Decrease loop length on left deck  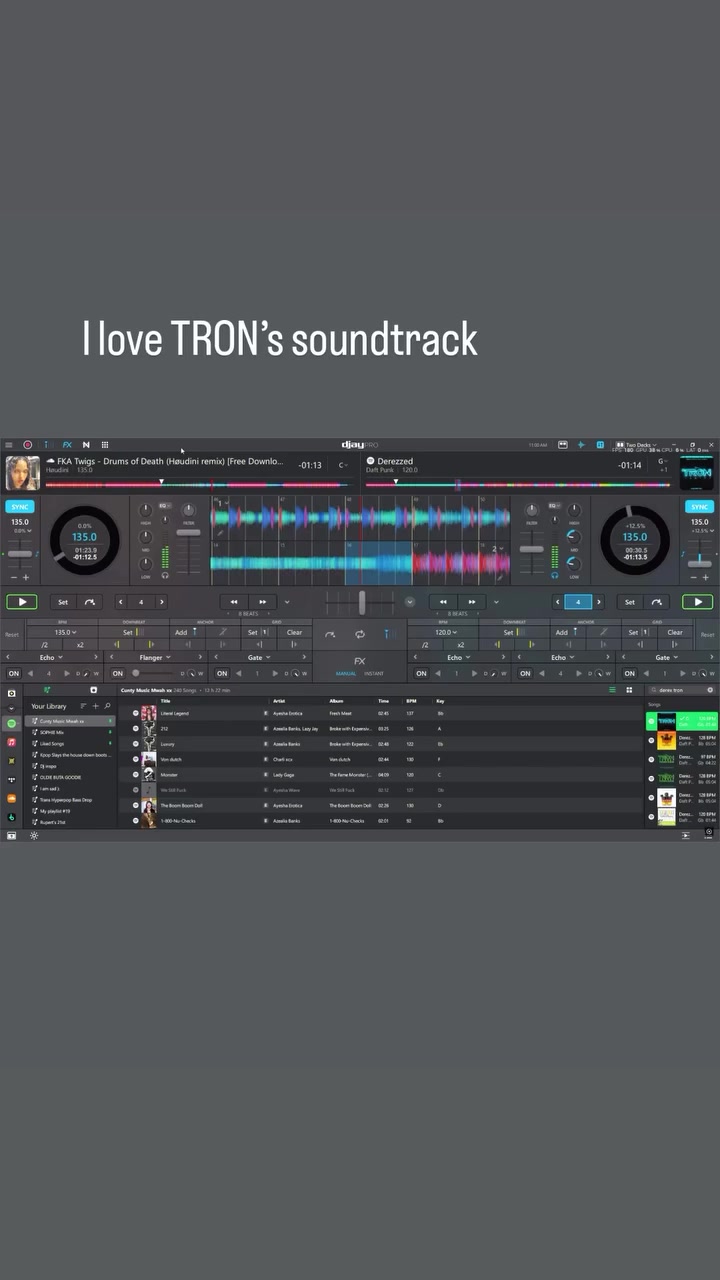point(121,602)
